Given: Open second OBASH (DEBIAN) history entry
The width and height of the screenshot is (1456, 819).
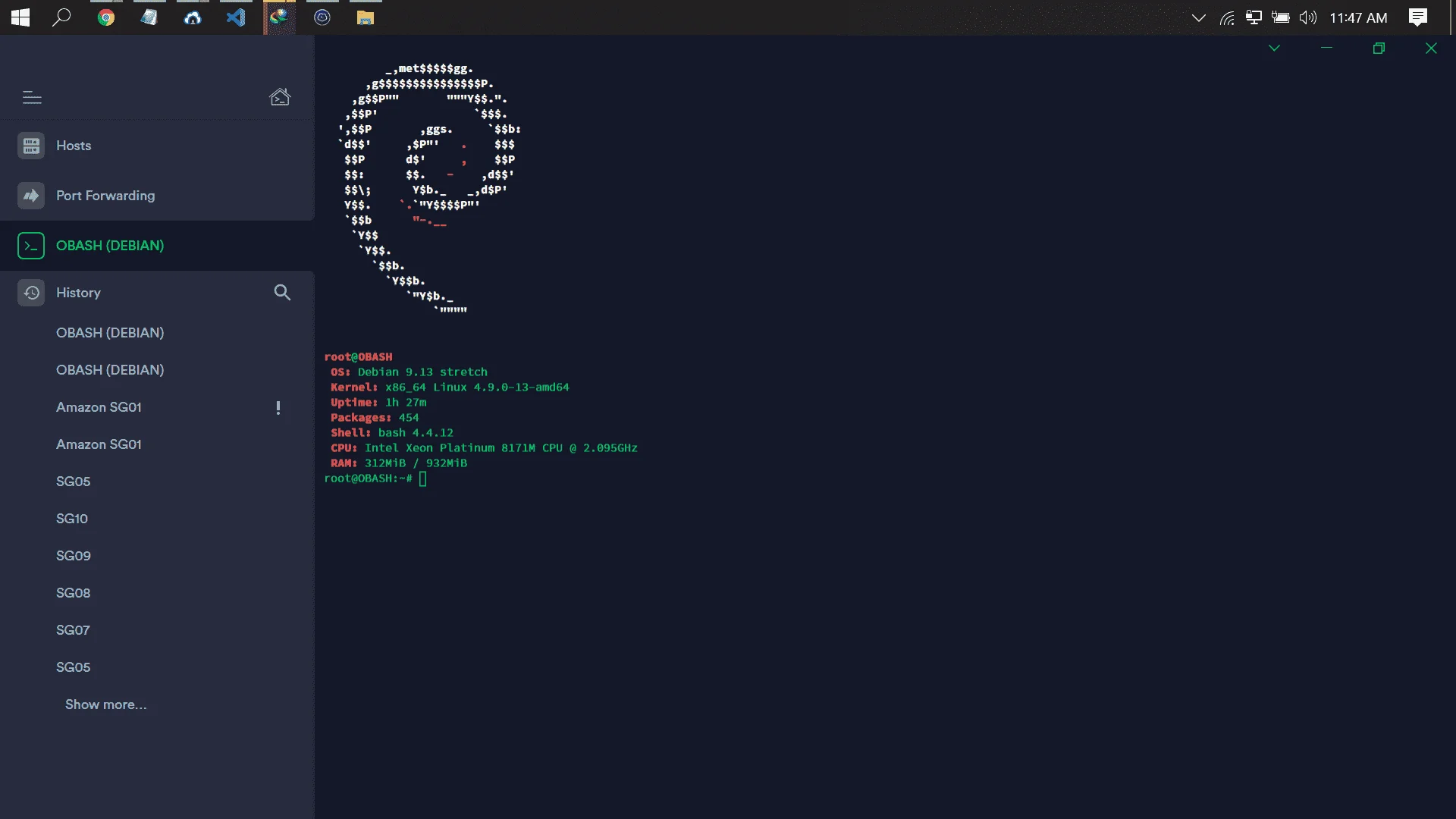Looking at the screenshot, I should pyautogui.click(x=110, y=370).
